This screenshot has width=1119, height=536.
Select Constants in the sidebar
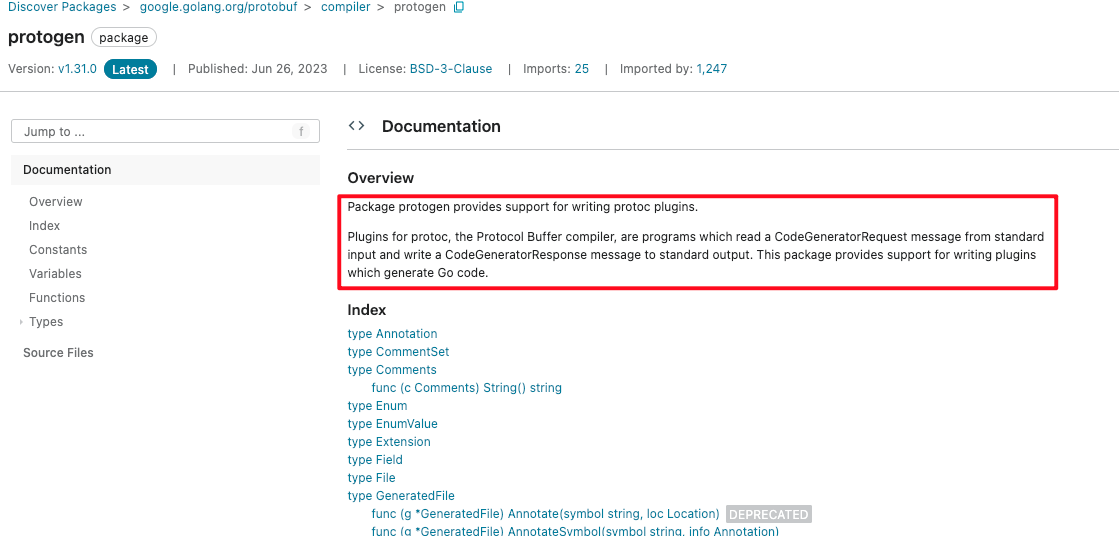(x=58, y=250)
